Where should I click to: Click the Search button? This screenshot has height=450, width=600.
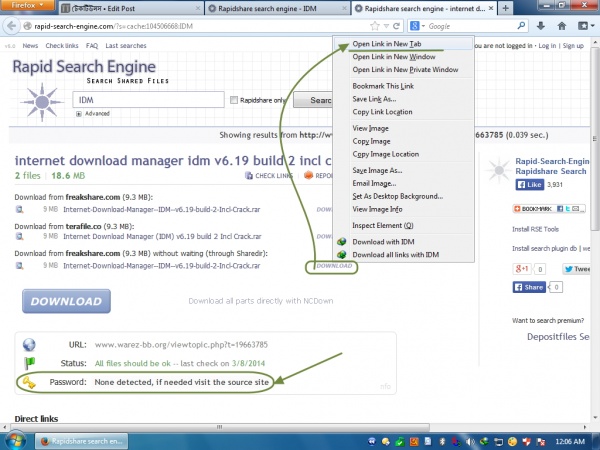click(x=313, y=100)
